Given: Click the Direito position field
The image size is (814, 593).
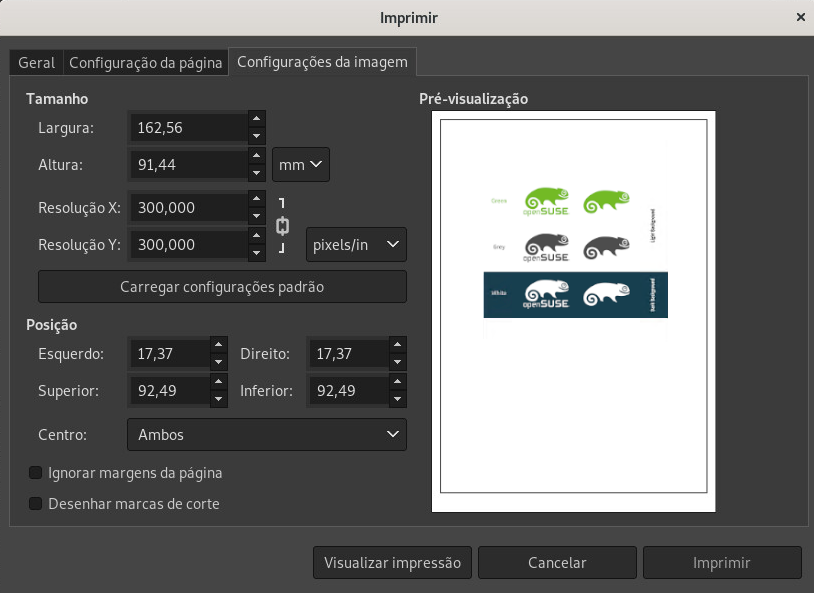Looking at the screenshot, I should (x=348, y=354).
